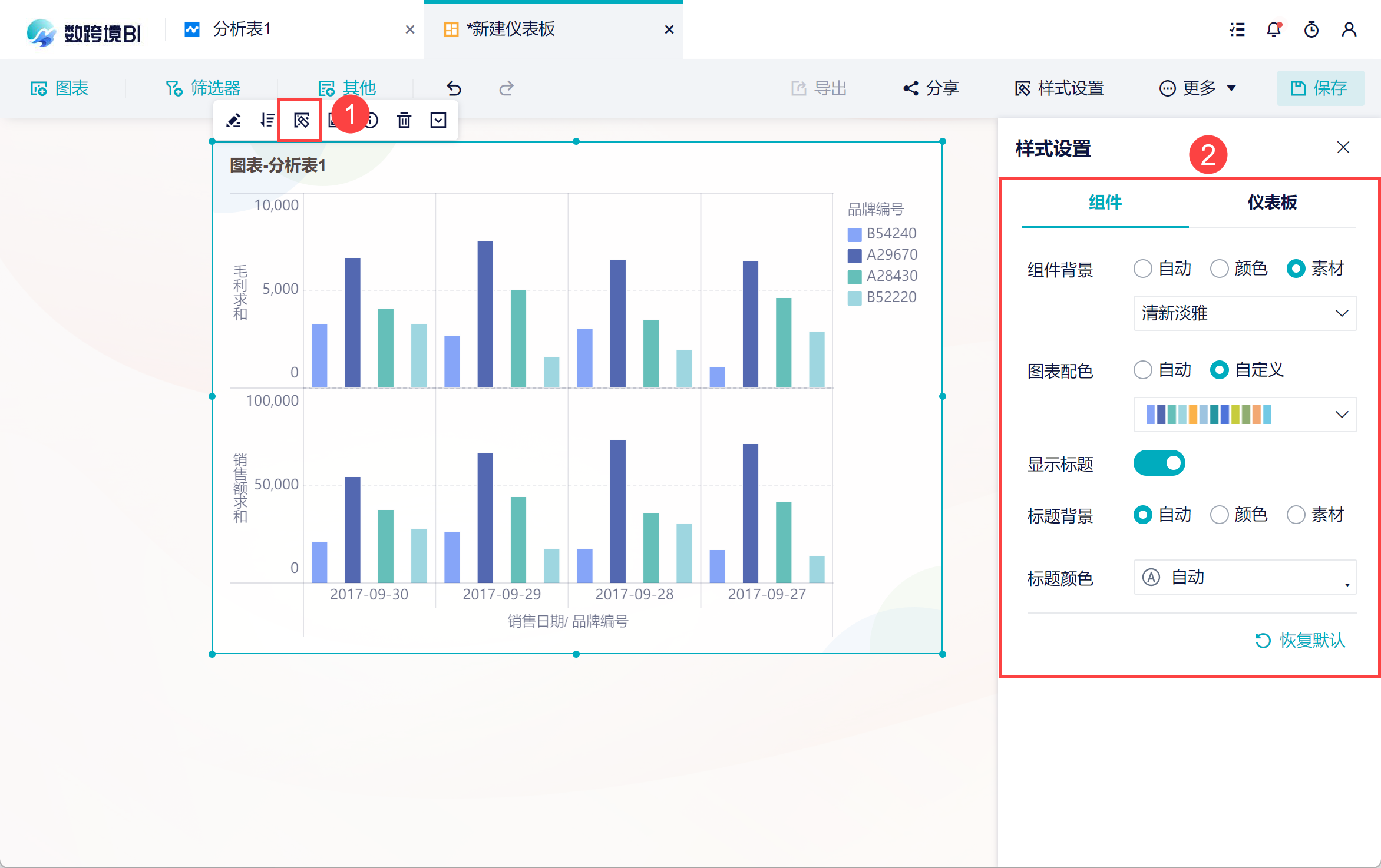Screen dimensions: 1381x868
Task: Switch to the 仪表板 style tab
Action: click(x=1272, y=203)
